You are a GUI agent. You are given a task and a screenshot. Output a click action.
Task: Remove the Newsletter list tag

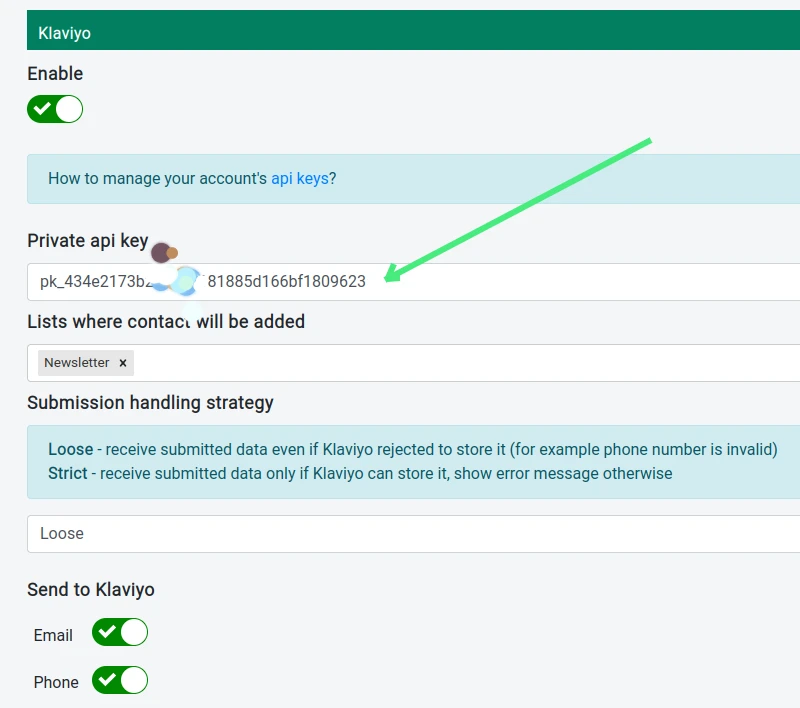click(123, 363)
